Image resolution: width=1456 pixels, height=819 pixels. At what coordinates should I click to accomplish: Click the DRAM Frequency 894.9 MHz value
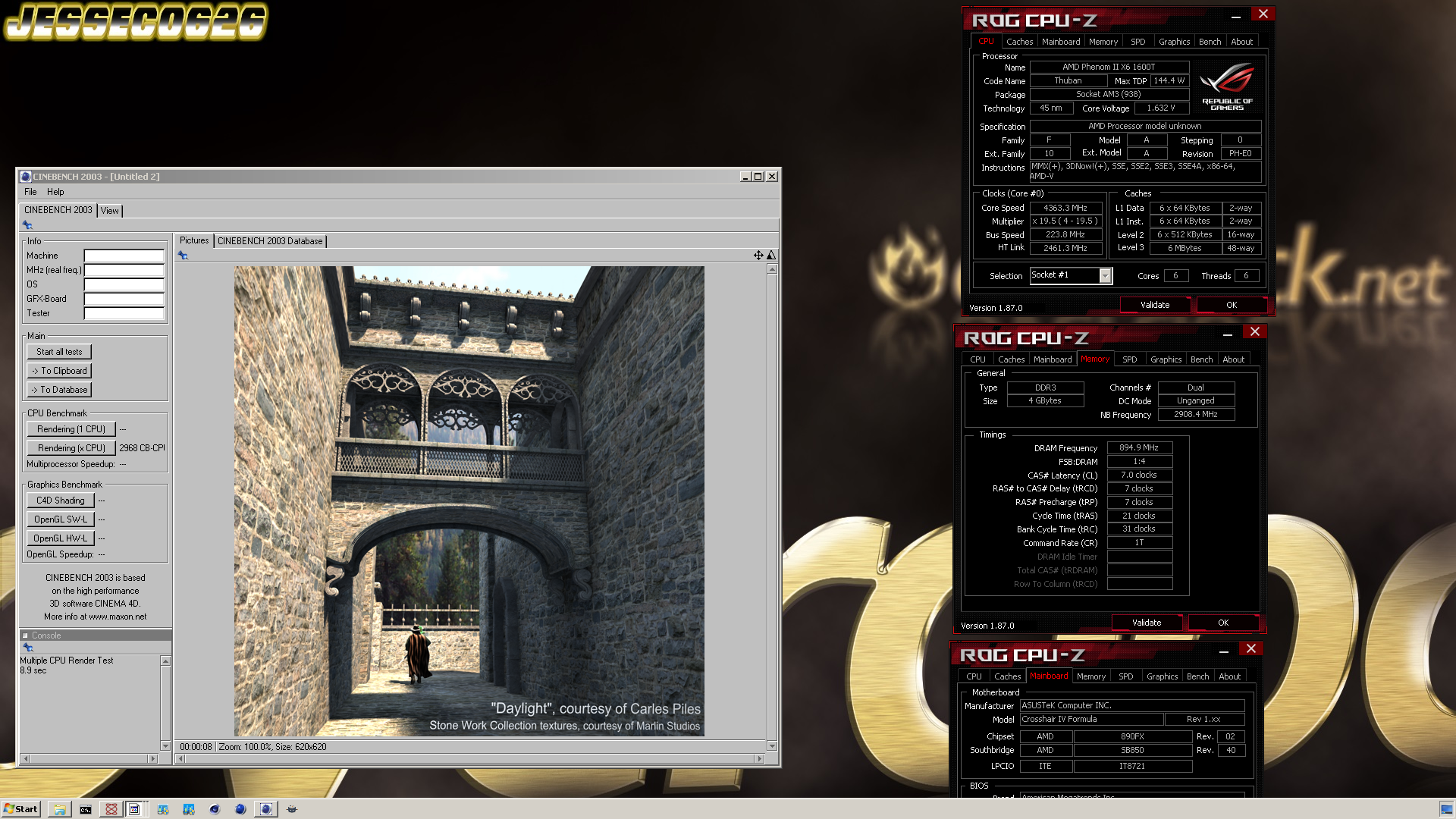coord(1139,448)
